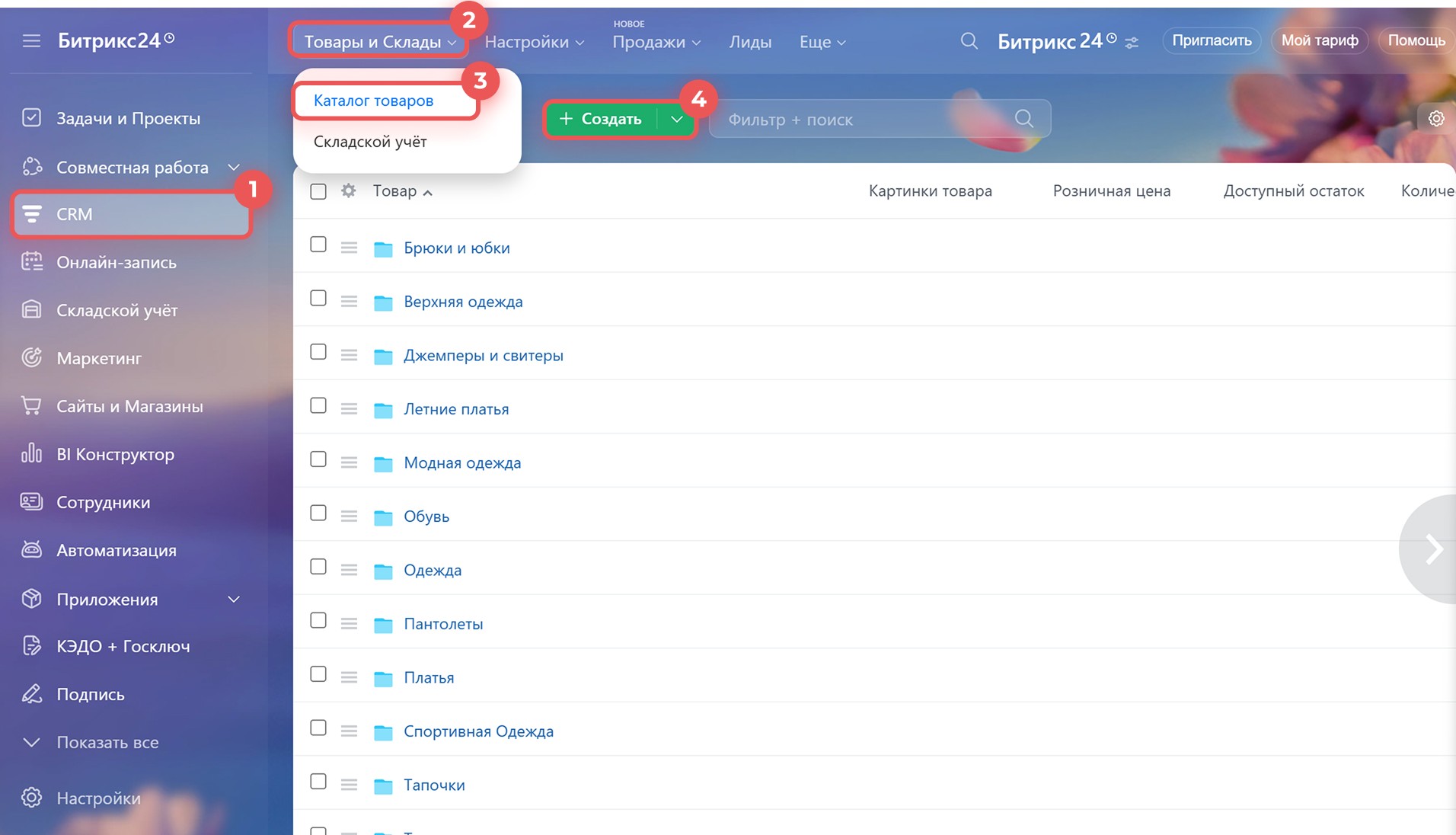1456x835 pixels.
Task: Open the Обувь folder icon
Action: coord(383,517)
